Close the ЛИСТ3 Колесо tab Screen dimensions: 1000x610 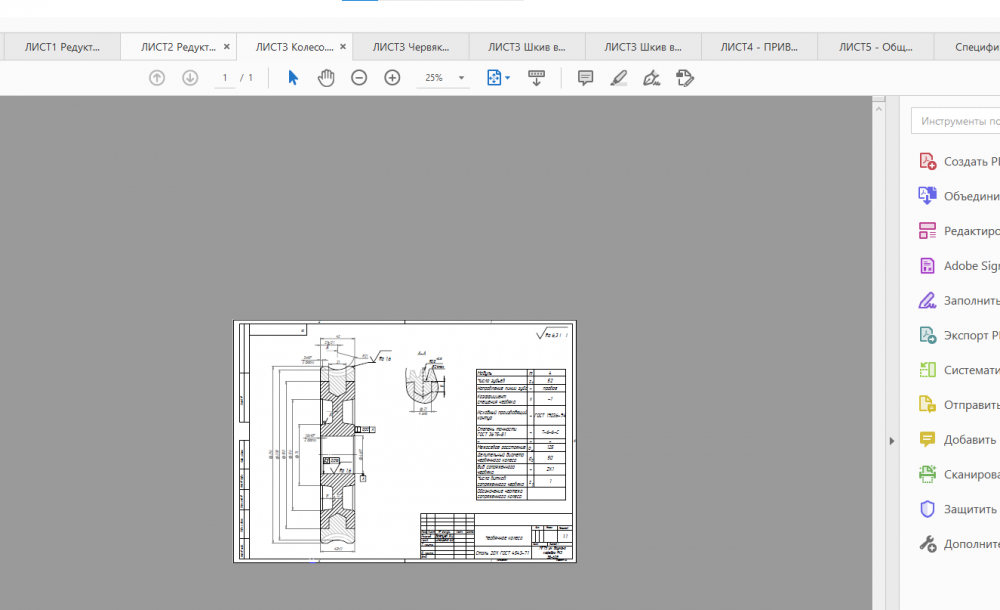[x=343, y=47]
